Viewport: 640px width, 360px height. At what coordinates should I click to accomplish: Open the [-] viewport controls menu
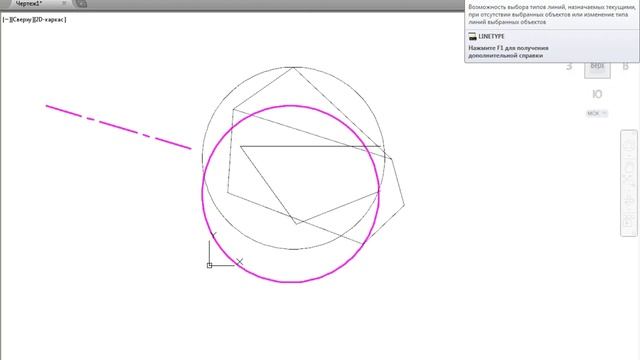(x=6, y=19)
